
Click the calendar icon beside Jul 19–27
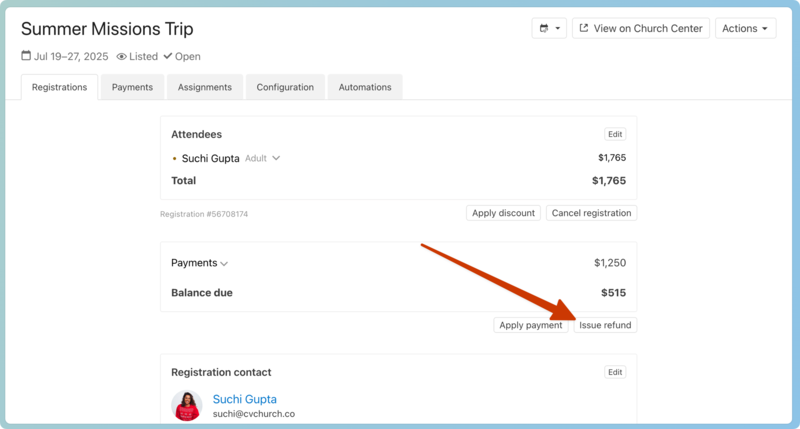(x=26, y=57)
